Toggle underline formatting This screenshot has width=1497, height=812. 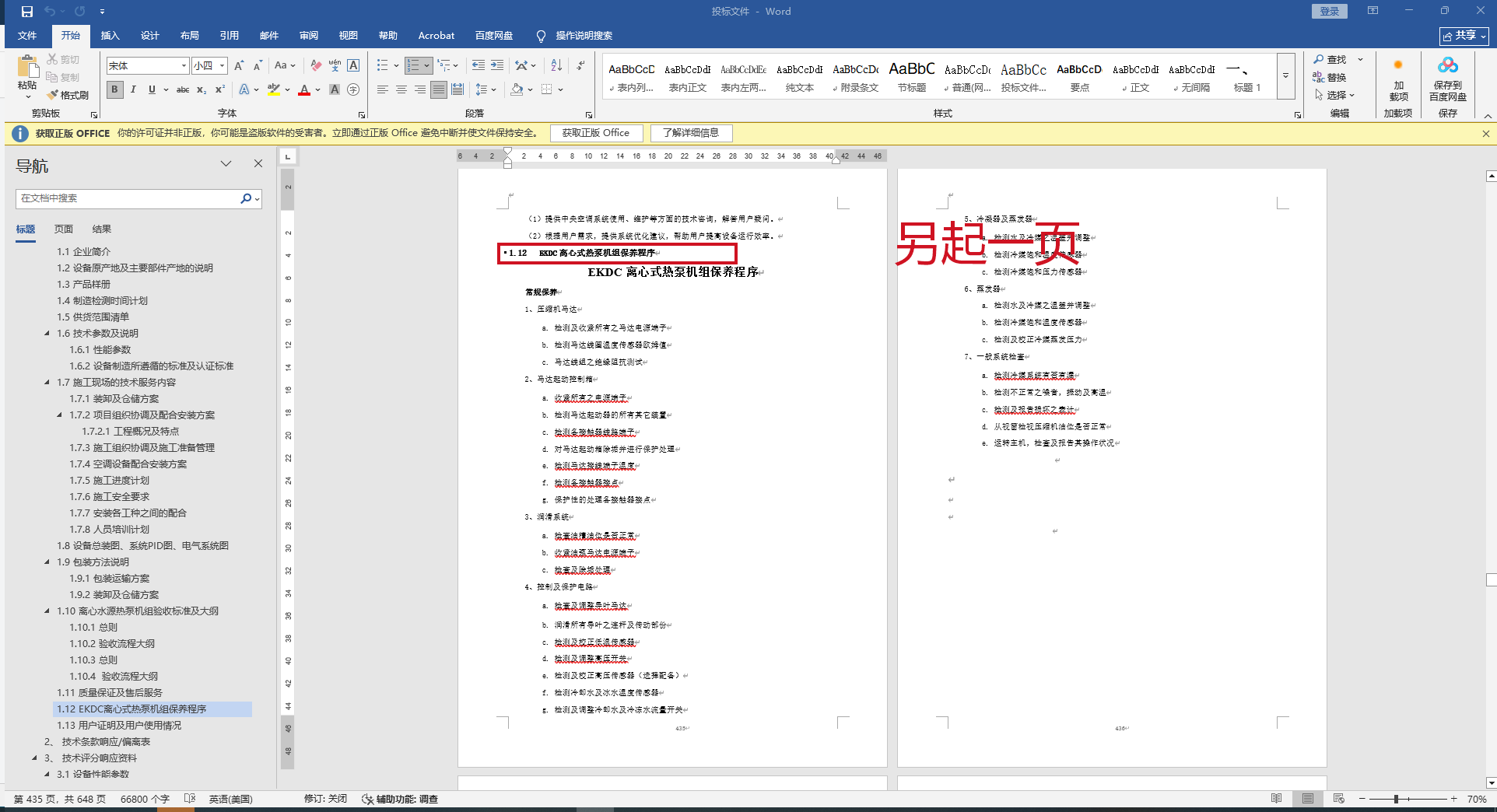pos(152,89)
